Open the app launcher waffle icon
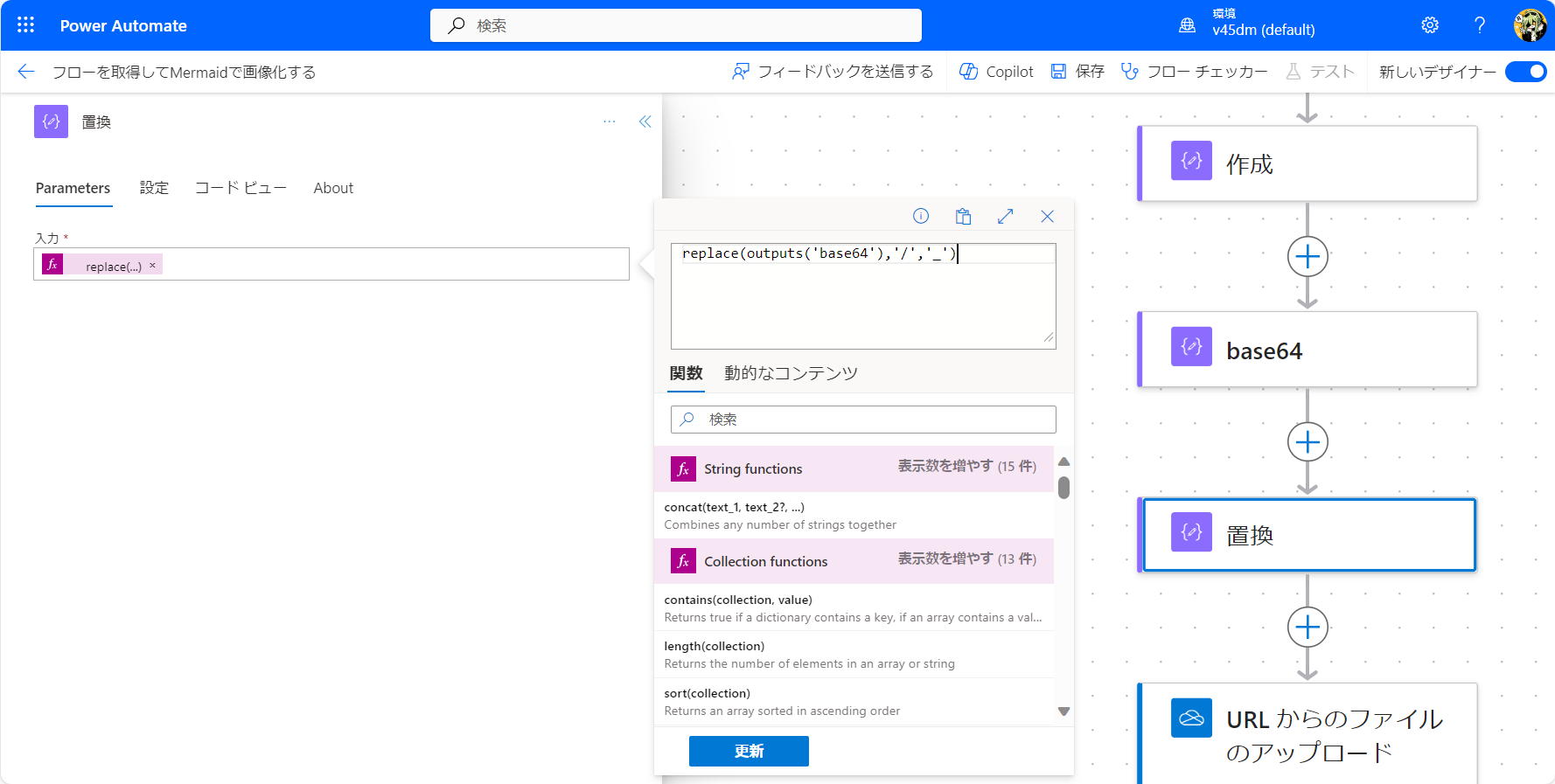The image size is (1555, 784). pos(26,25)
